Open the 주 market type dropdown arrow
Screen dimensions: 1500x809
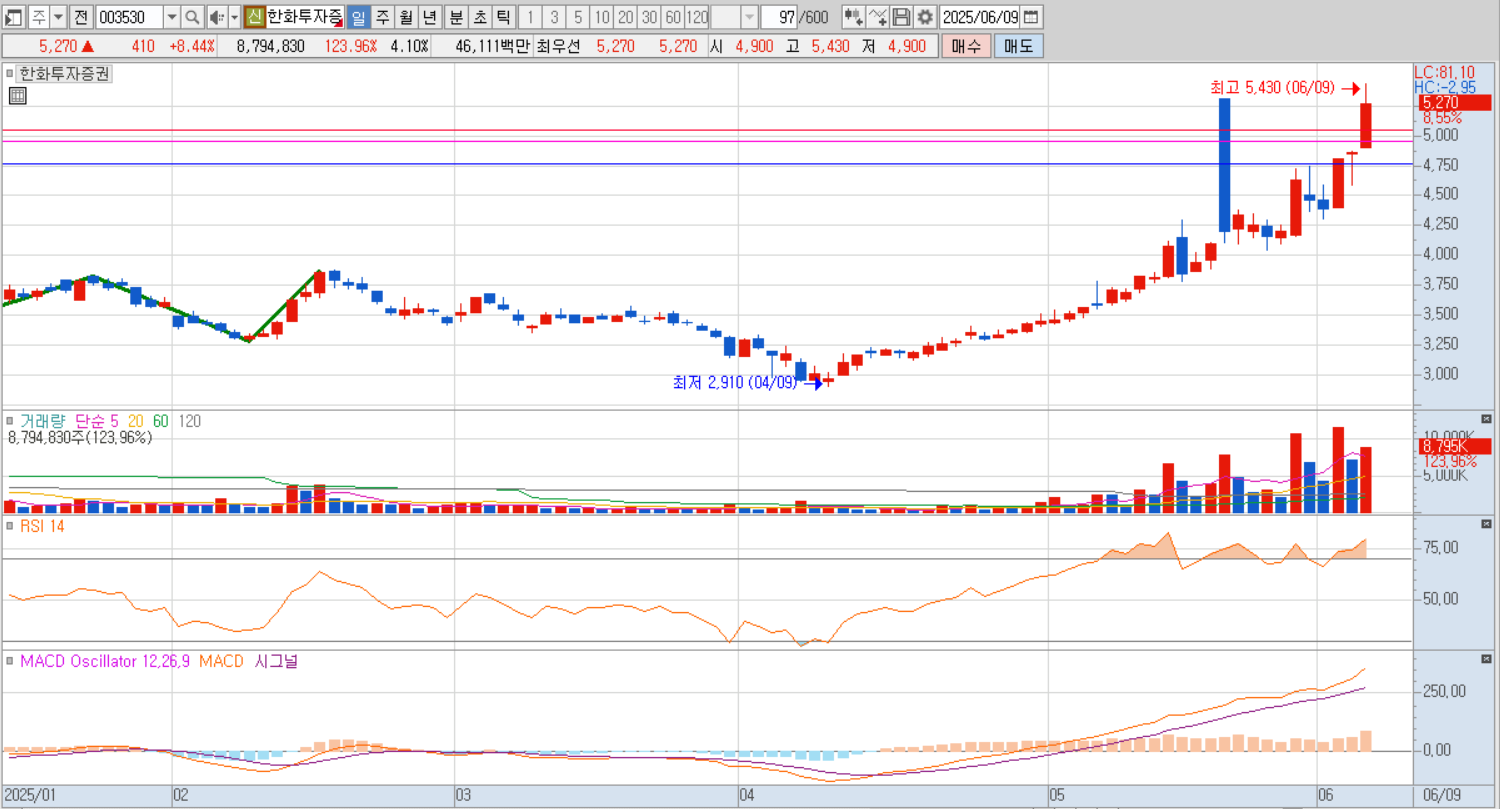pyautogui.click(x=57, y=17)
